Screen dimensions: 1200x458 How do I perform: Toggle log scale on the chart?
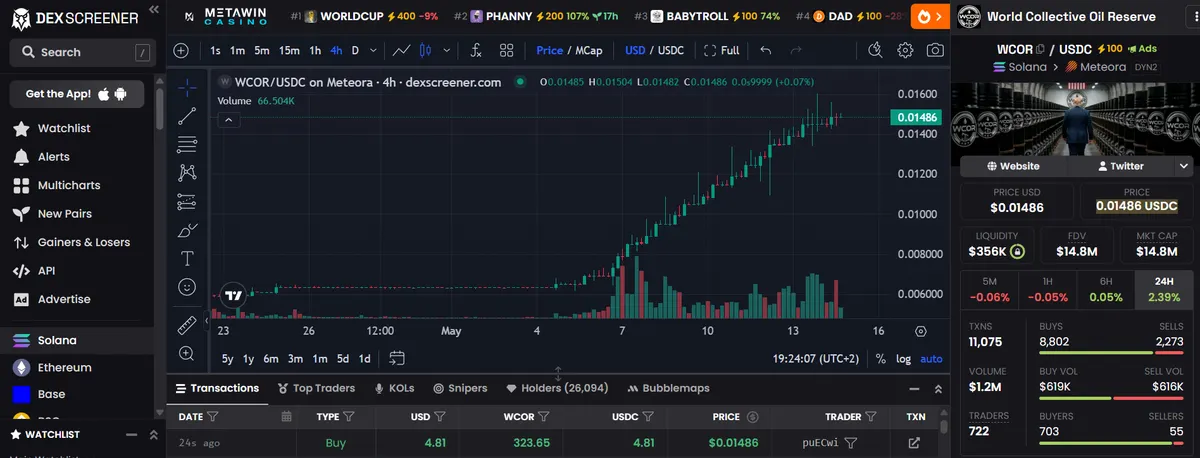[x=903, y=358]
